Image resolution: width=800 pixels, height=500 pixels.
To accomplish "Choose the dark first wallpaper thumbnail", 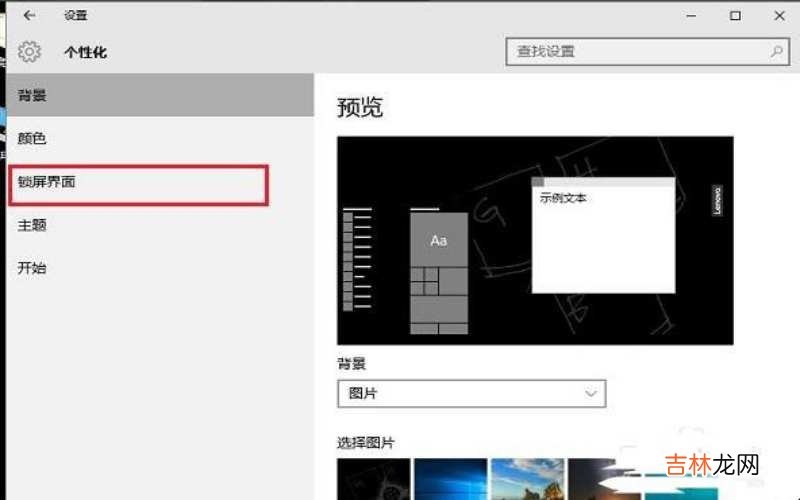I will pos(374,478).
